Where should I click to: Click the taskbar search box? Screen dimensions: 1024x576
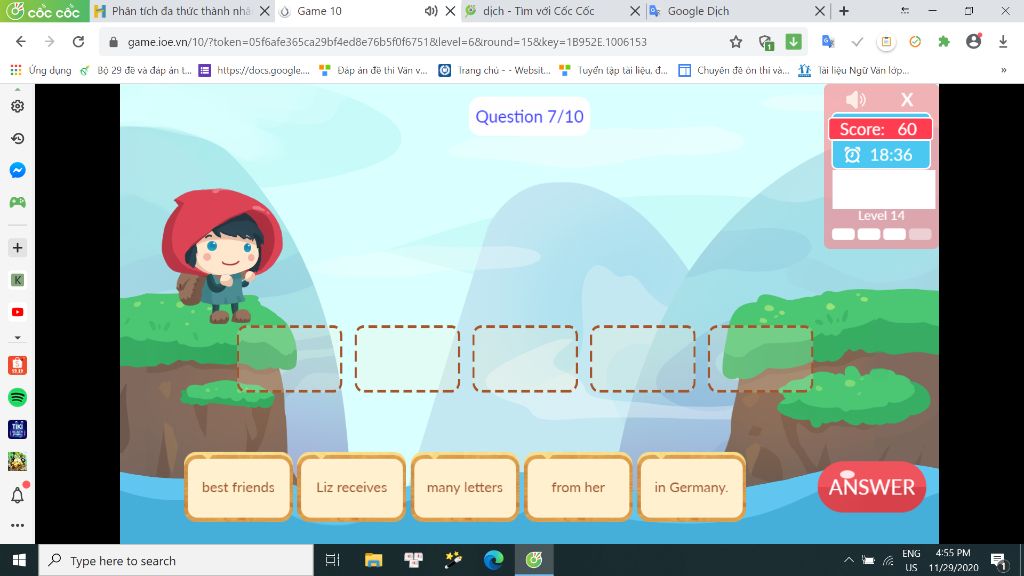pyautogui.click(x=176, y=560)
